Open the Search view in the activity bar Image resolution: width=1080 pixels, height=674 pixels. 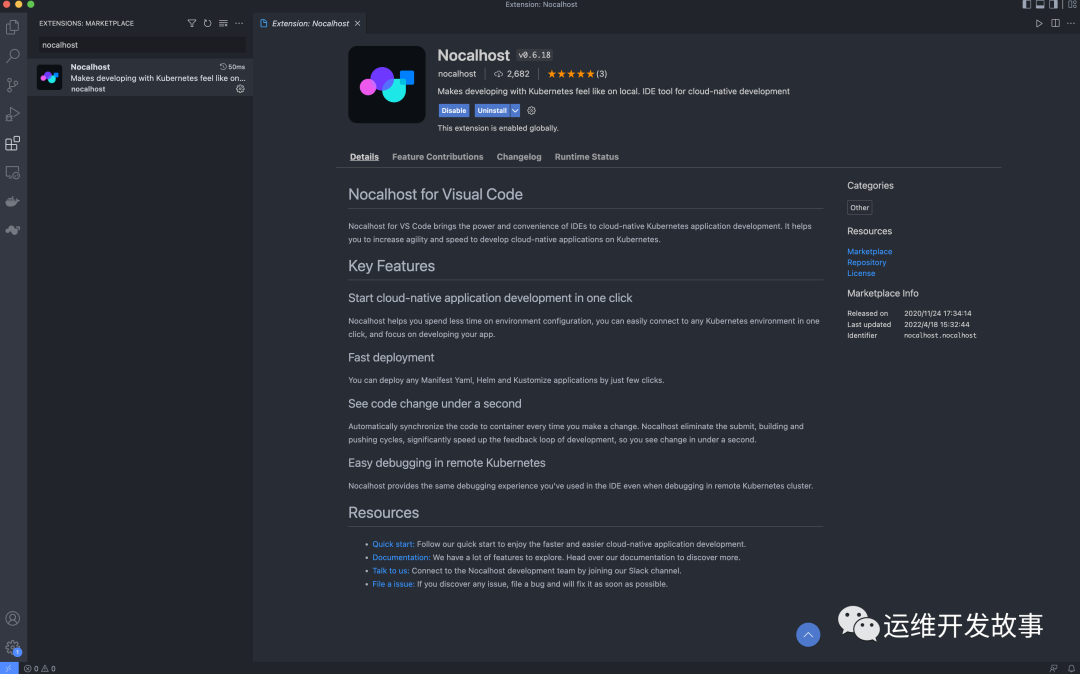pos(12,56)
